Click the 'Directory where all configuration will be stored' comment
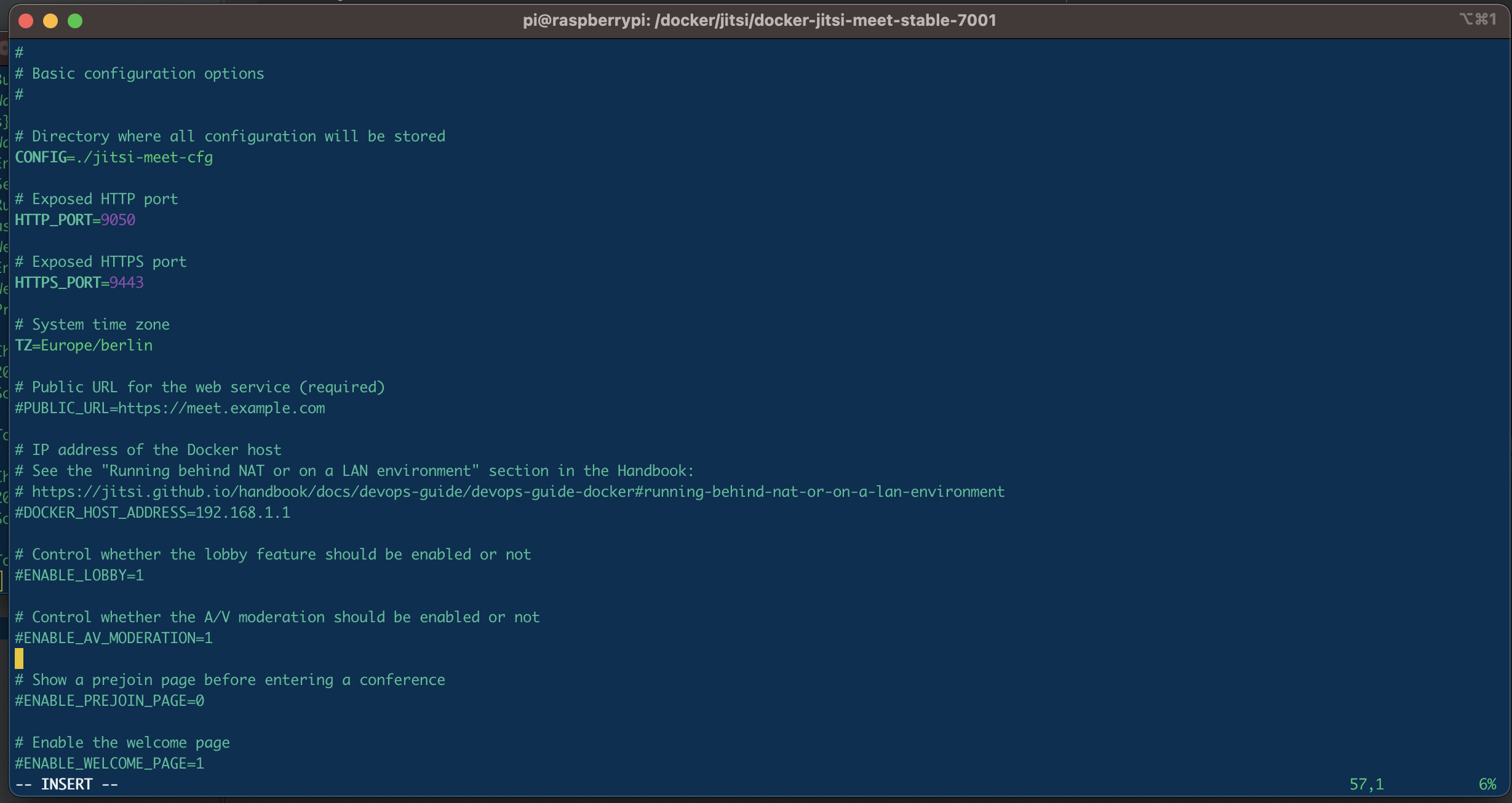 point(230,136)
